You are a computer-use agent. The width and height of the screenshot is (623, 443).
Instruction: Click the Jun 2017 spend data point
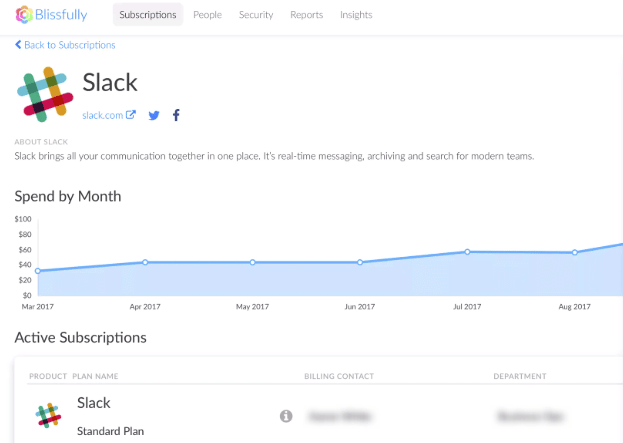(x=359, y=262)
